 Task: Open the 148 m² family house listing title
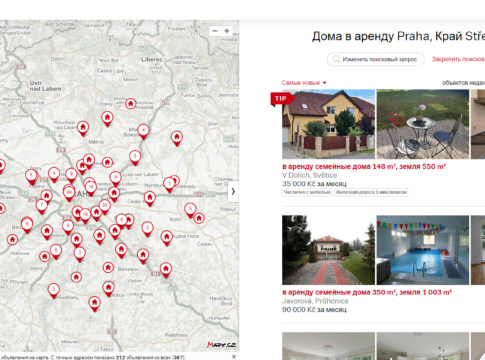(364, 166)
